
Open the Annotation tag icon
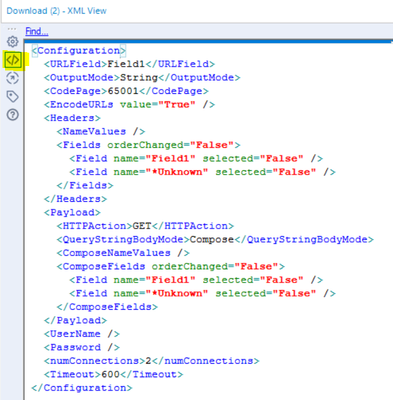click(x=13, y=97)
